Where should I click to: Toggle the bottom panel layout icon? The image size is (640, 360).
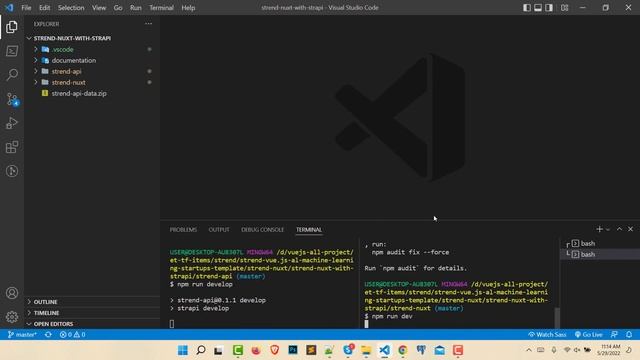coord(538,7)
